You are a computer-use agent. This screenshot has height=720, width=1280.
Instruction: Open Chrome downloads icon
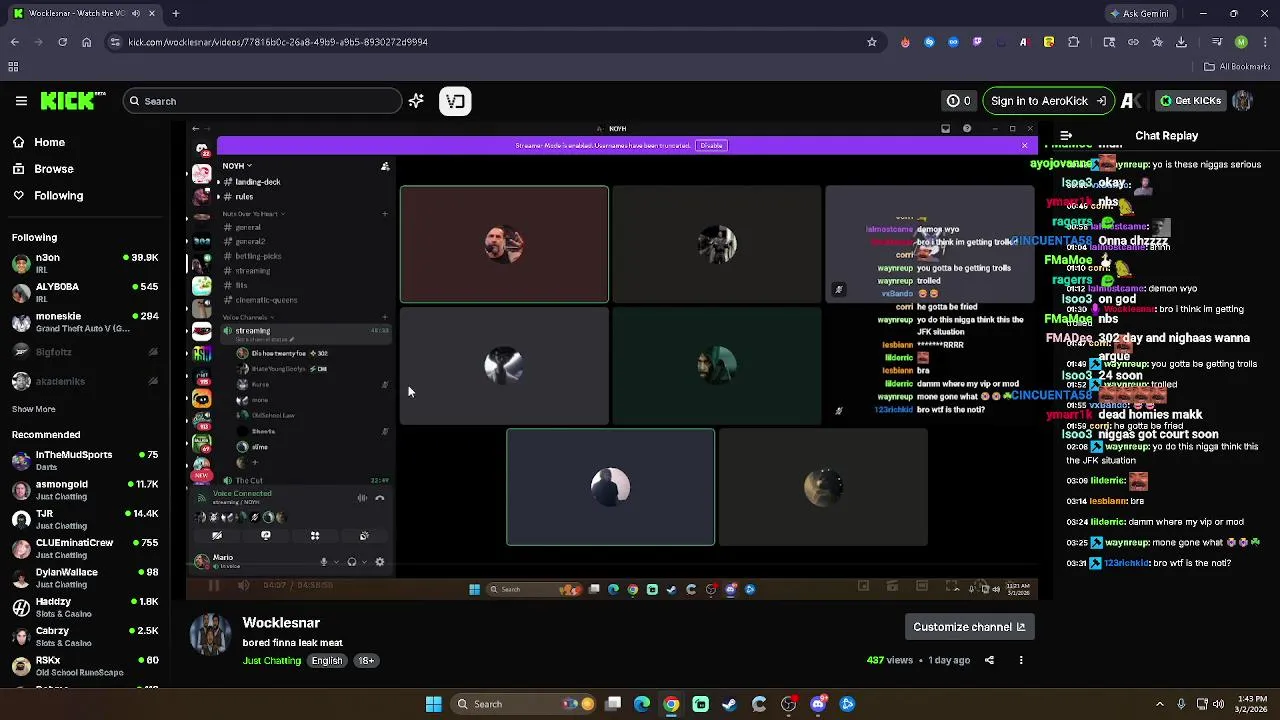tap(1181, 42)
